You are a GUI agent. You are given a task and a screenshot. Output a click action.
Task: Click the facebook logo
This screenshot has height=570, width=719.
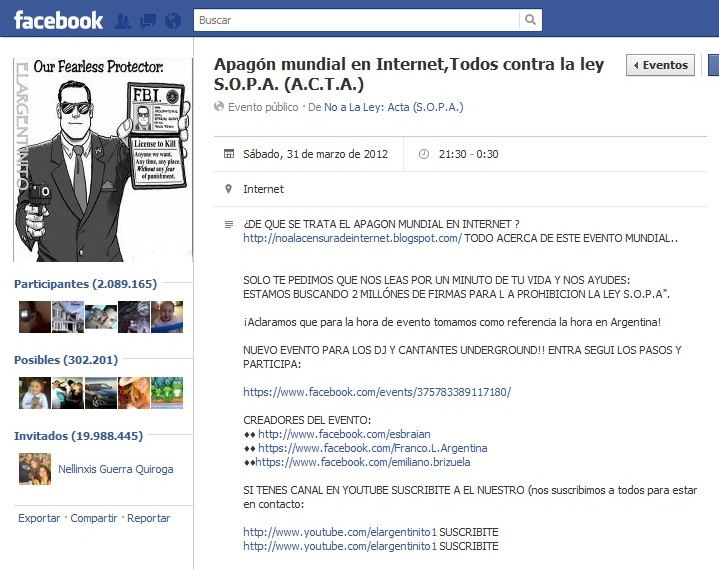tap(58, 20)
